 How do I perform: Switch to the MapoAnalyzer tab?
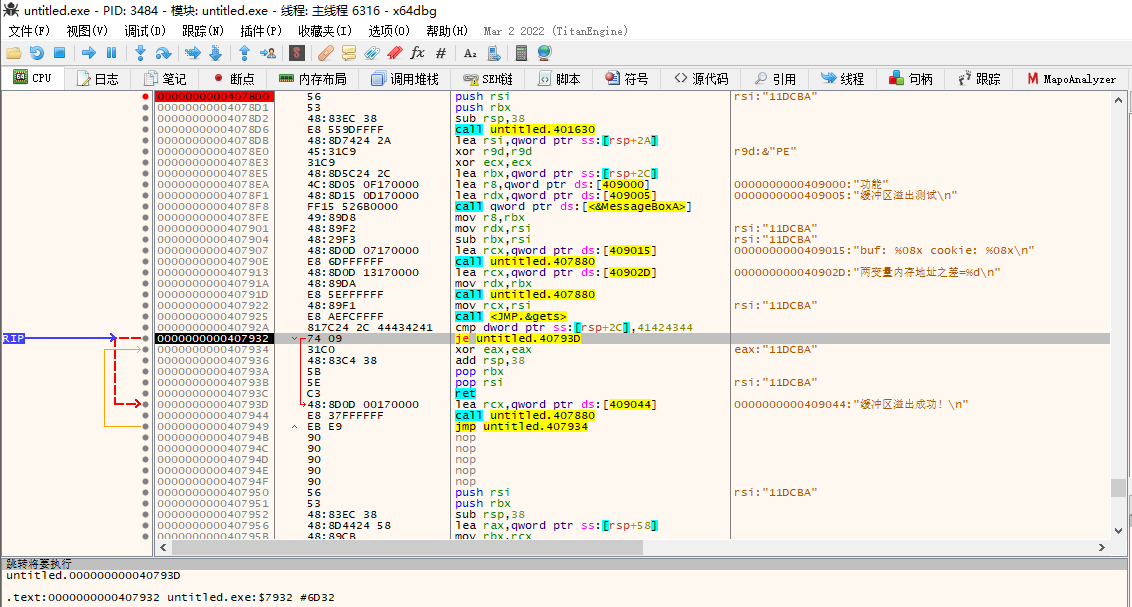1072,79
